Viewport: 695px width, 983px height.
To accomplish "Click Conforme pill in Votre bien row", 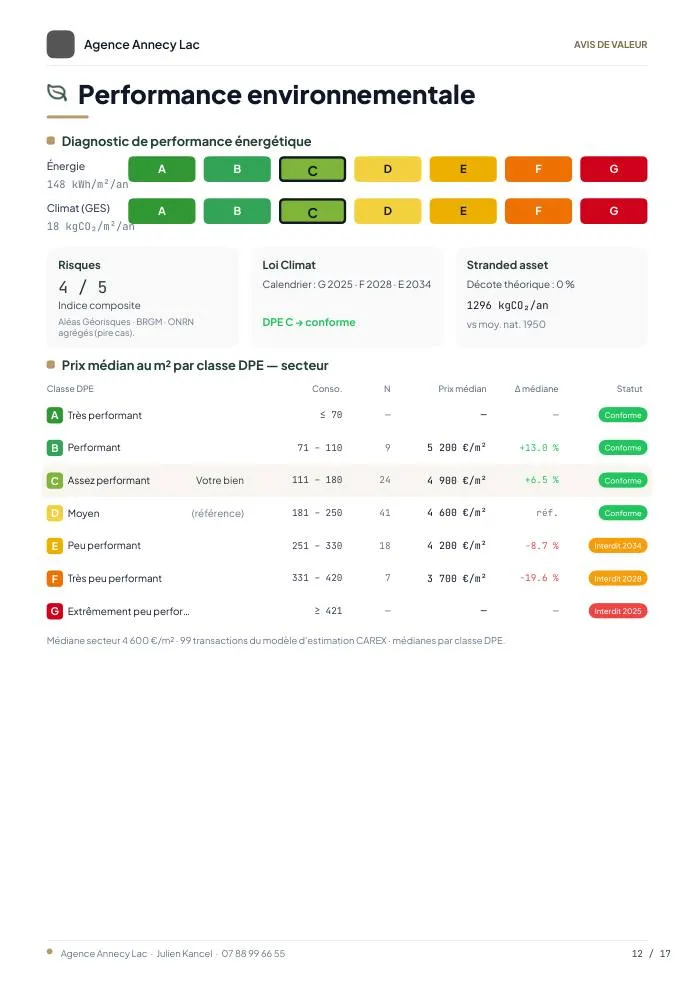I will [622, 480].
